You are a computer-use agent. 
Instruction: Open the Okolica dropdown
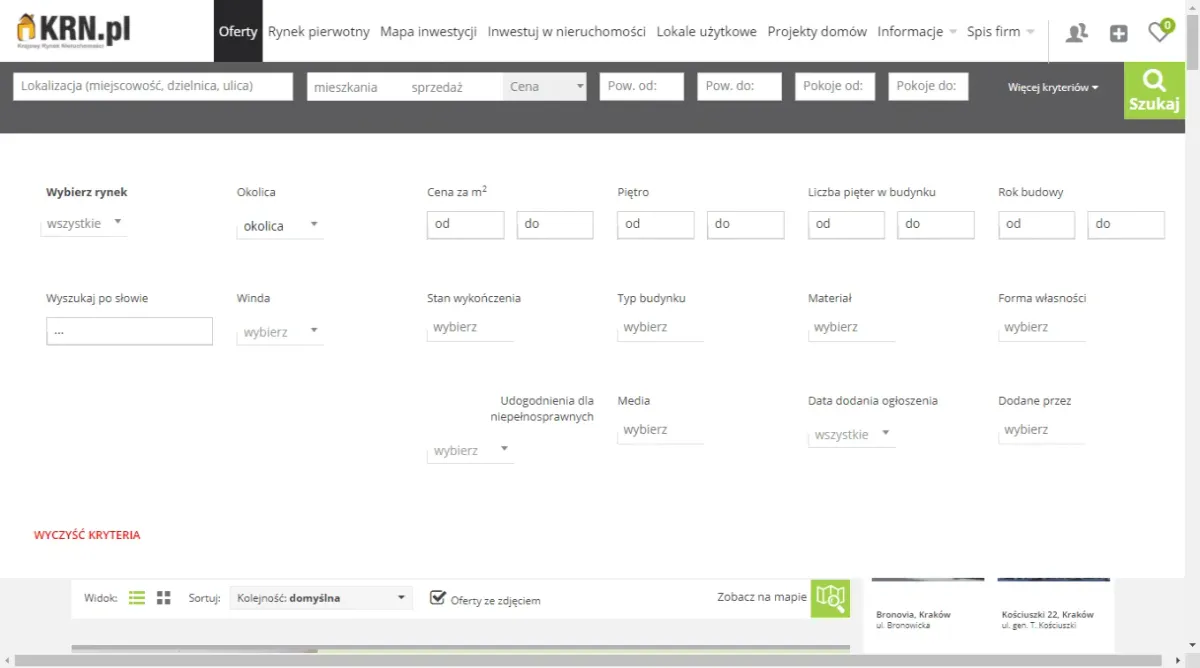coord(280,226)
